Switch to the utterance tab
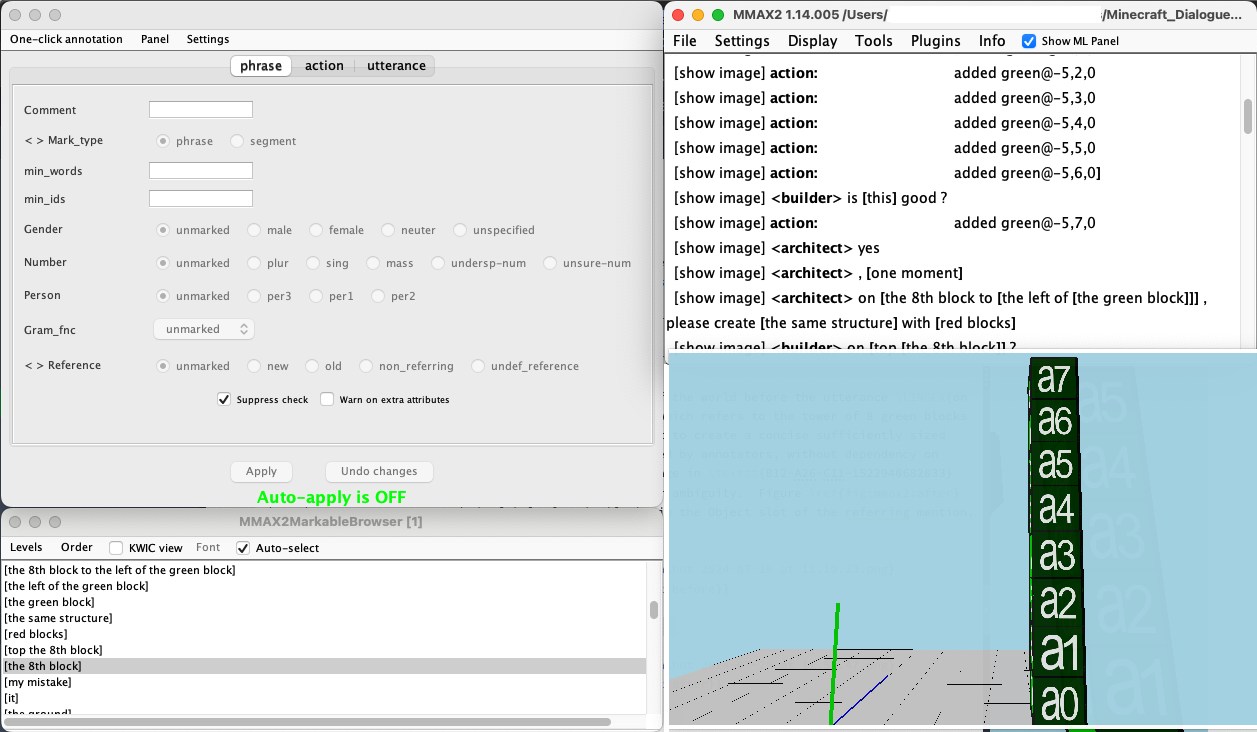The image size is (1257, 732). [x=396, y=66]
